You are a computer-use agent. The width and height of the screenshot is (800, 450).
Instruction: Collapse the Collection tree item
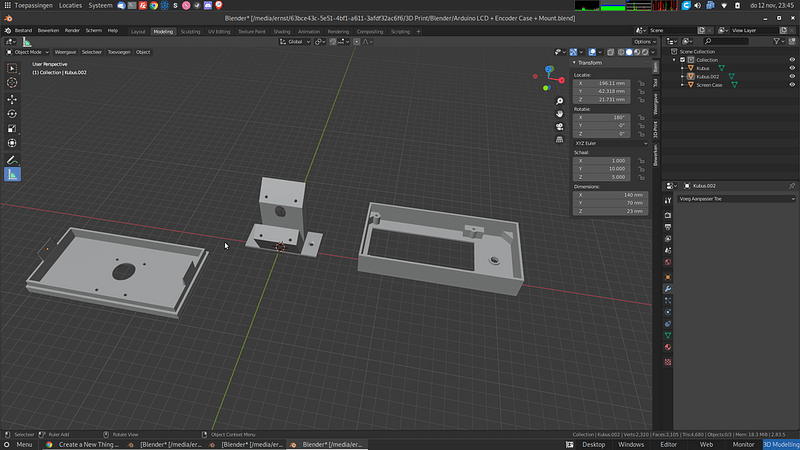674,60
